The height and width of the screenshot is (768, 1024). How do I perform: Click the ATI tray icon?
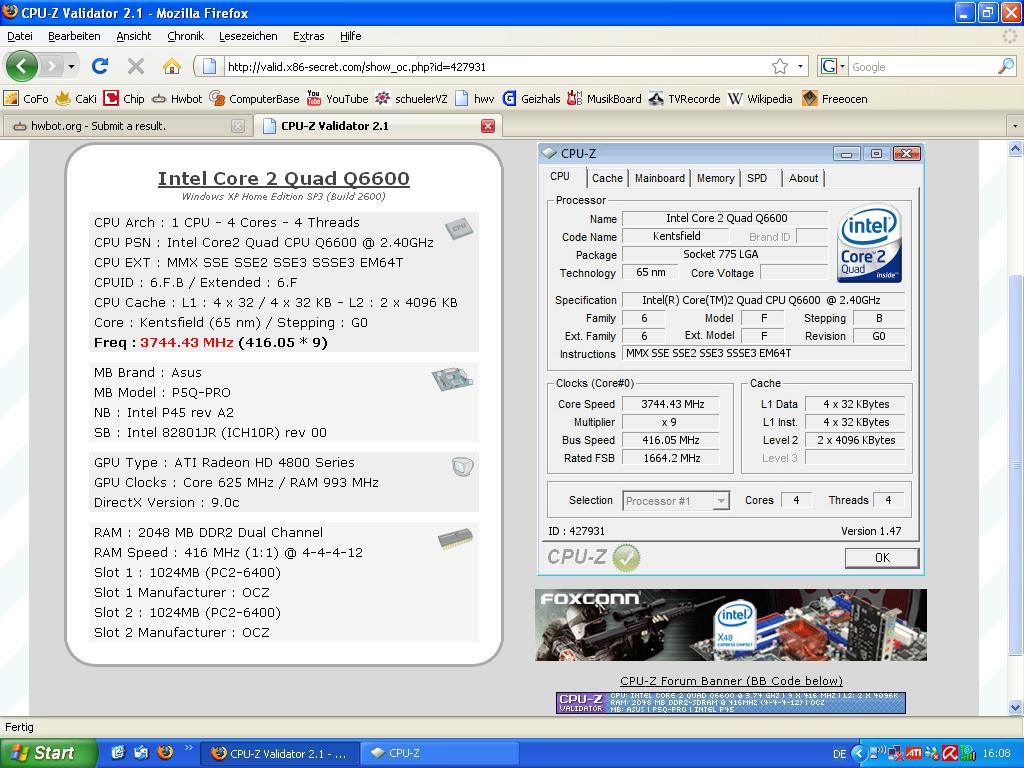[x=914, y=753]
